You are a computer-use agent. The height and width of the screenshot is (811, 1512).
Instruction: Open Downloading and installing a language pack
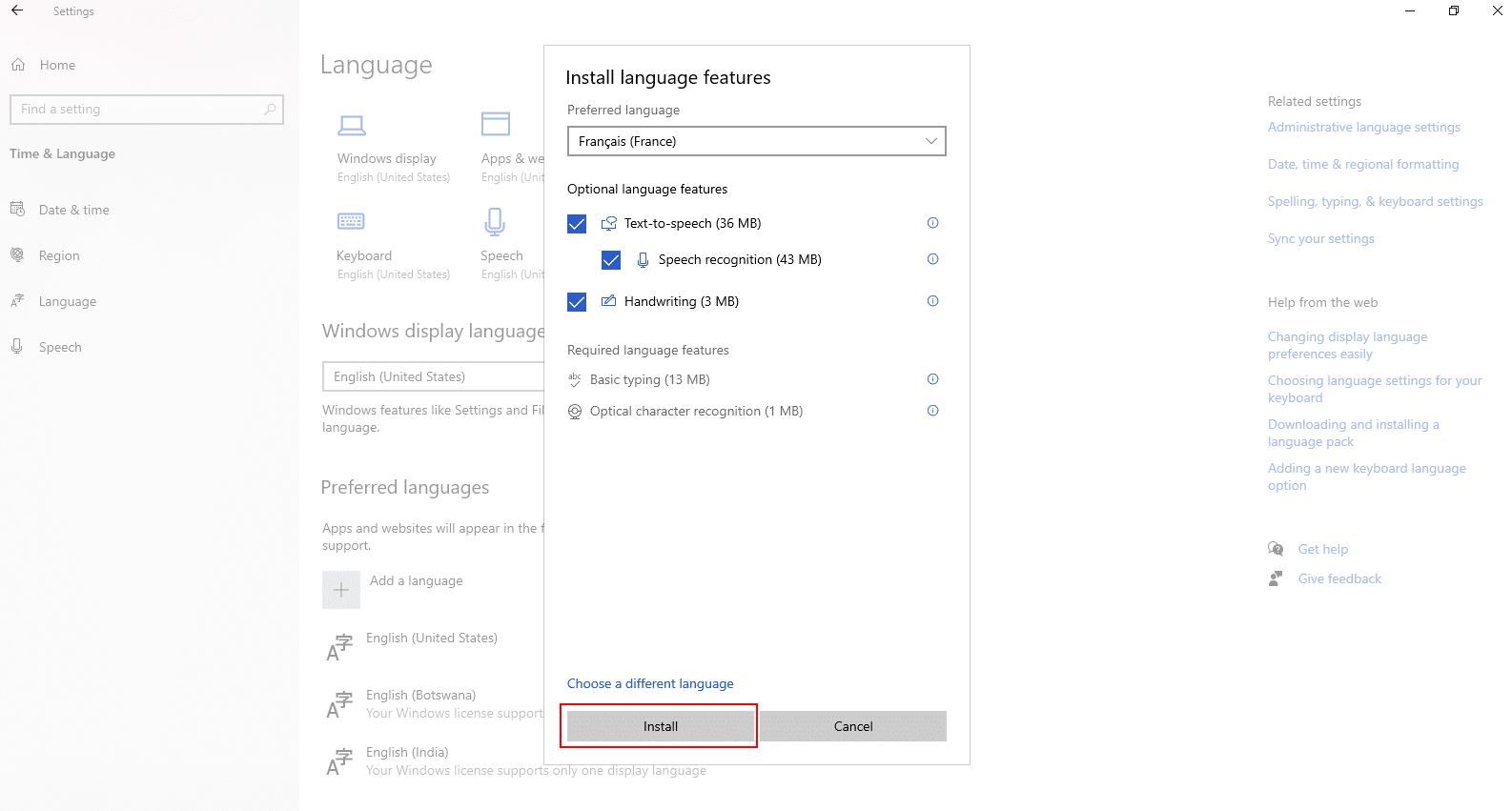point(1354,433)
